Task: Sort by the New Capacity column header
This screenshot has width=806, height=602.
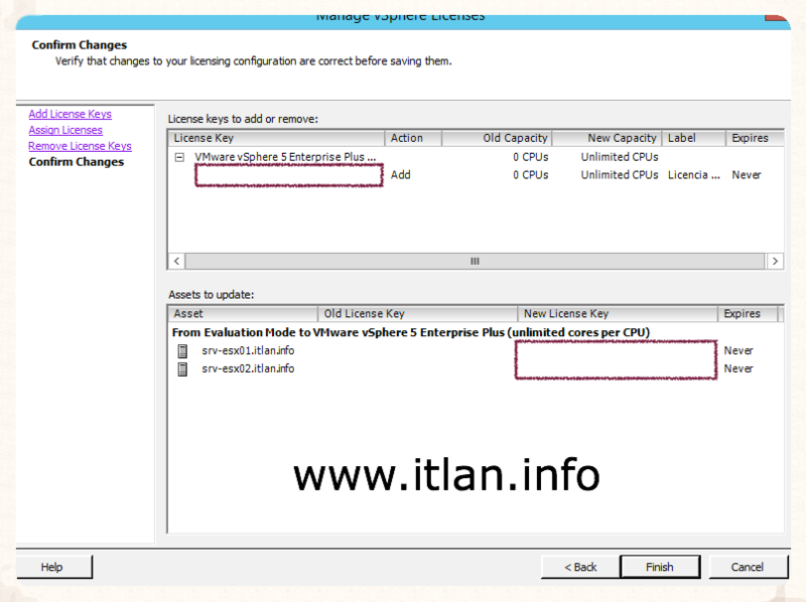Action: 607,138
